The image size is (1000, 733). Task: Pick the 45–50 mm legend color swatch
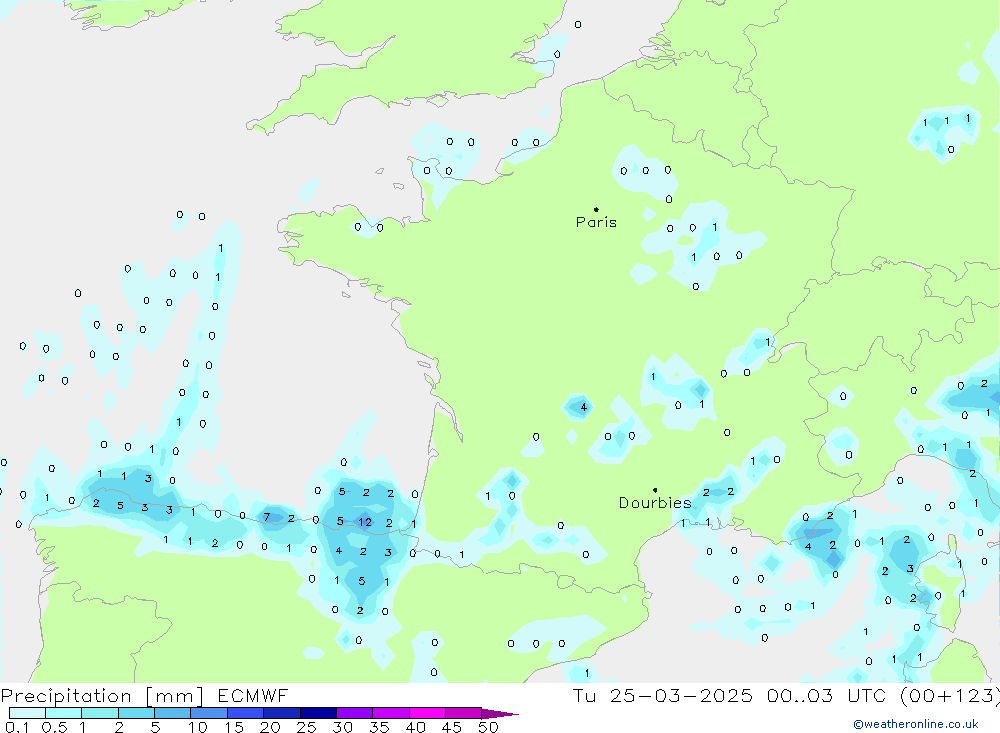tap(464, 713)
